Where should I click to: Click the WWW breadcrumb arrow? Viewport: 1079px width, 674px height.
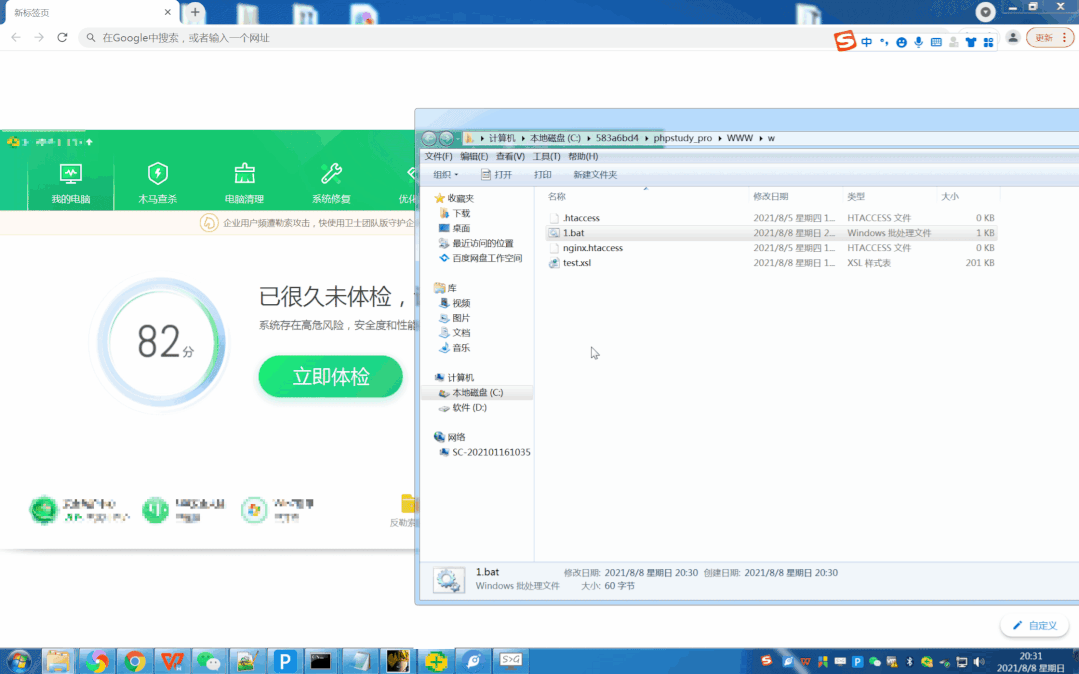[760, 138]
